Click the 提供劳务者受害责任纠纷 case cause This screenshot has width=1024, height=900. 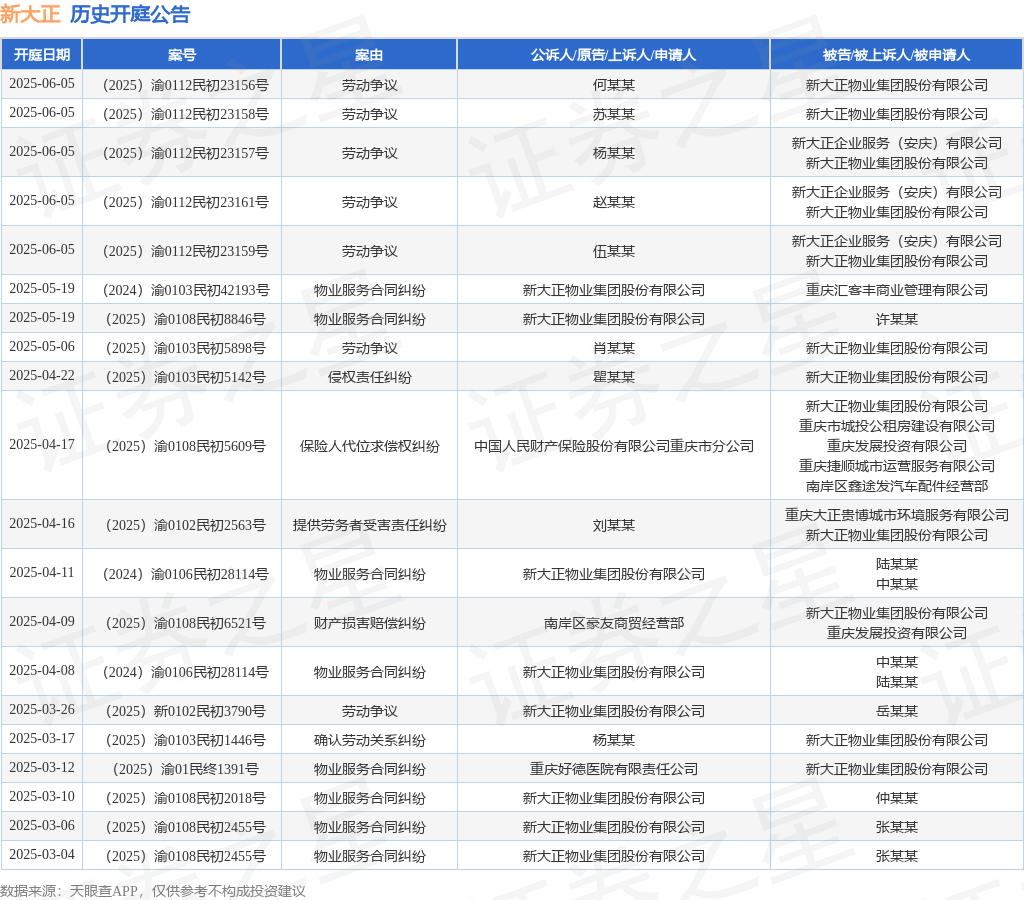pyautogui.click(x=370, y=525)
